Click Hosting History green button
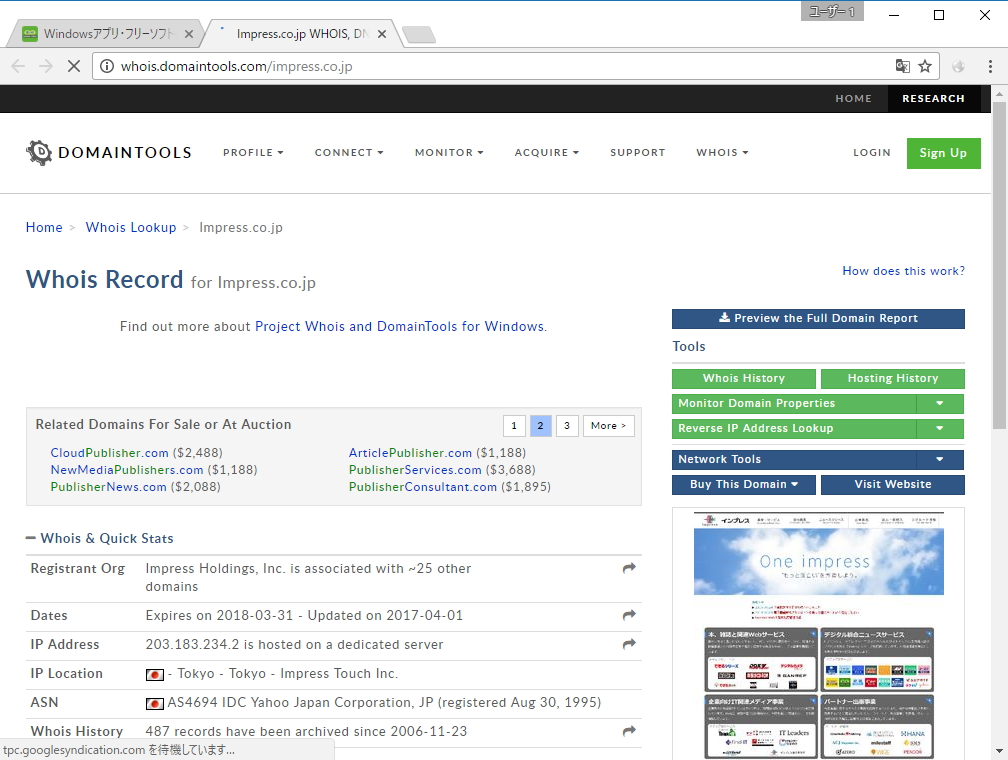The image size is (1008, 760). pos(893,378)
